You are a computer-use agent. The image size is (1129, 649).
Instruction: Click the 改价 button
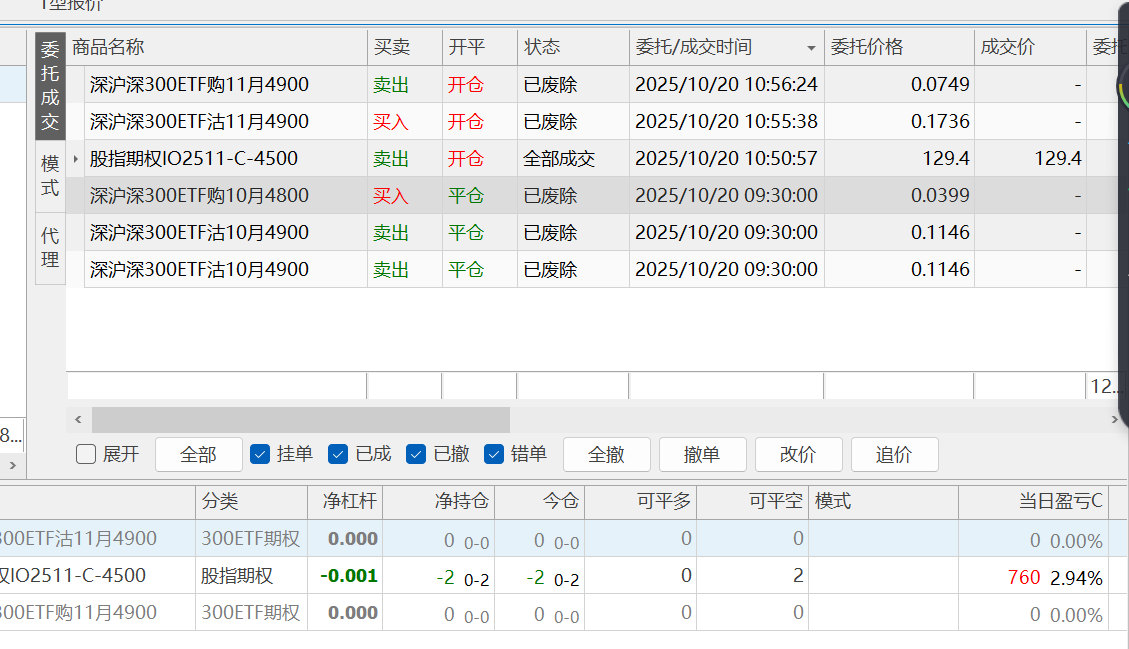pyautogui.click(x=798, y=455)
